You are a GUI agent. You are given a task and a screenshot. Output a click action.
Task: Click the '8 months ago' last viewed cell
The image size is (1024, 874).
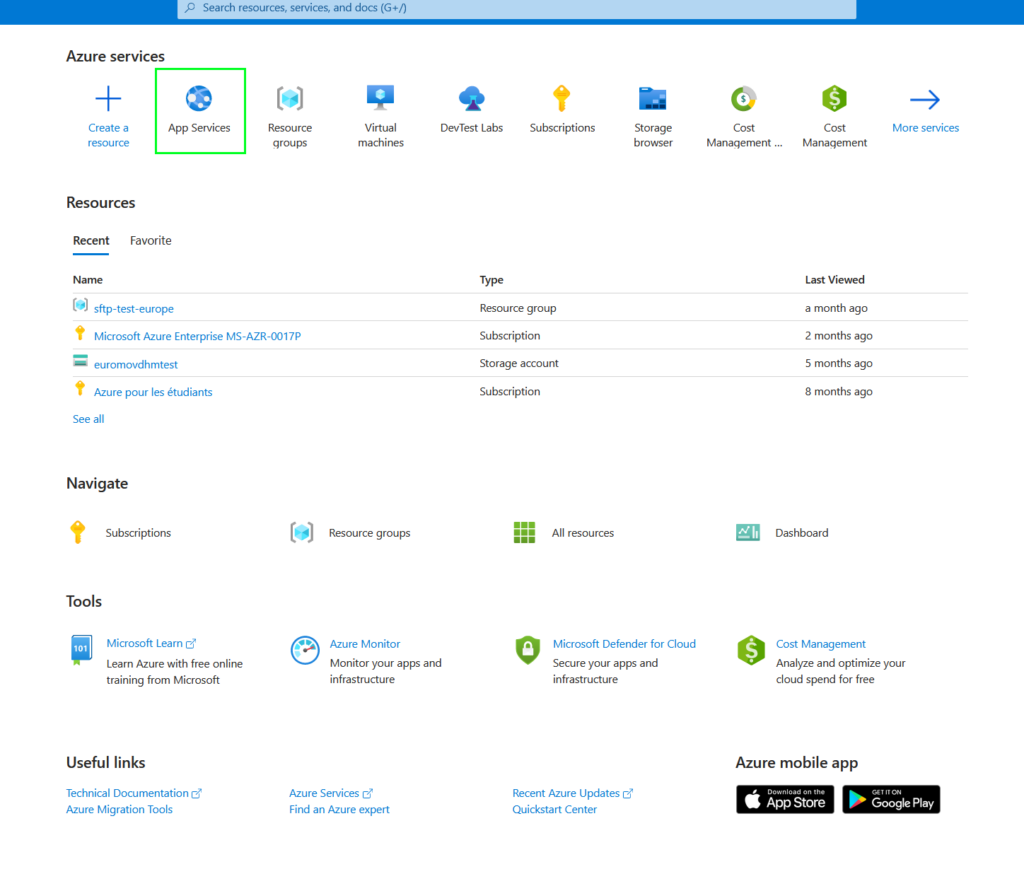[x=839, y=391]
